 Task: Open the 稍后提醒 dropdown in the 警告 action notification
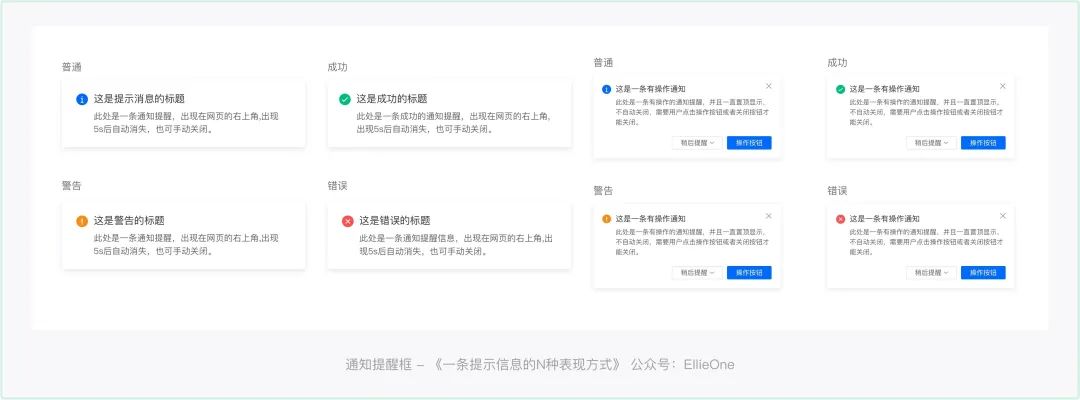tap(697, 272)
